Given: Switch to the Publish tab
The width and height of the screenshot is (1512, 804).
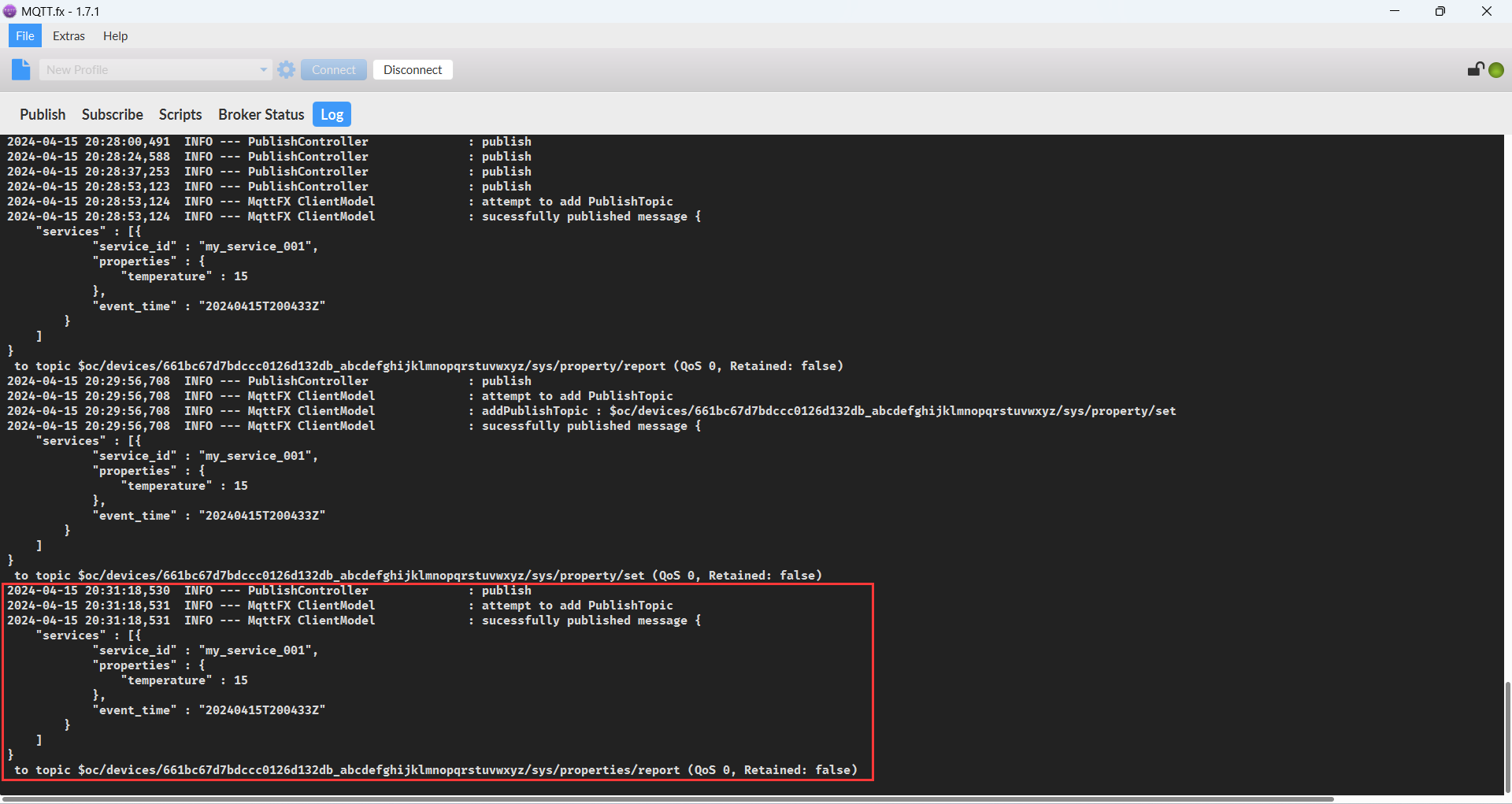Looking at the screenshot, I should [x=43, y=114].
